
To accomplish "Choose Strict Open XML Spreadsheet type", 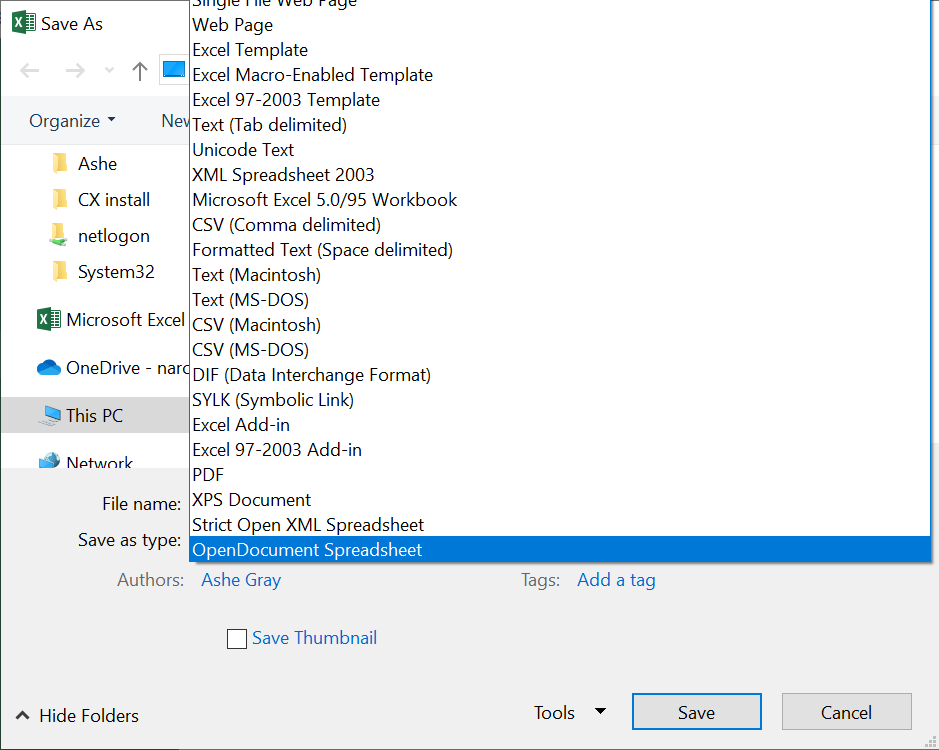I will click(x=560, y=525).
